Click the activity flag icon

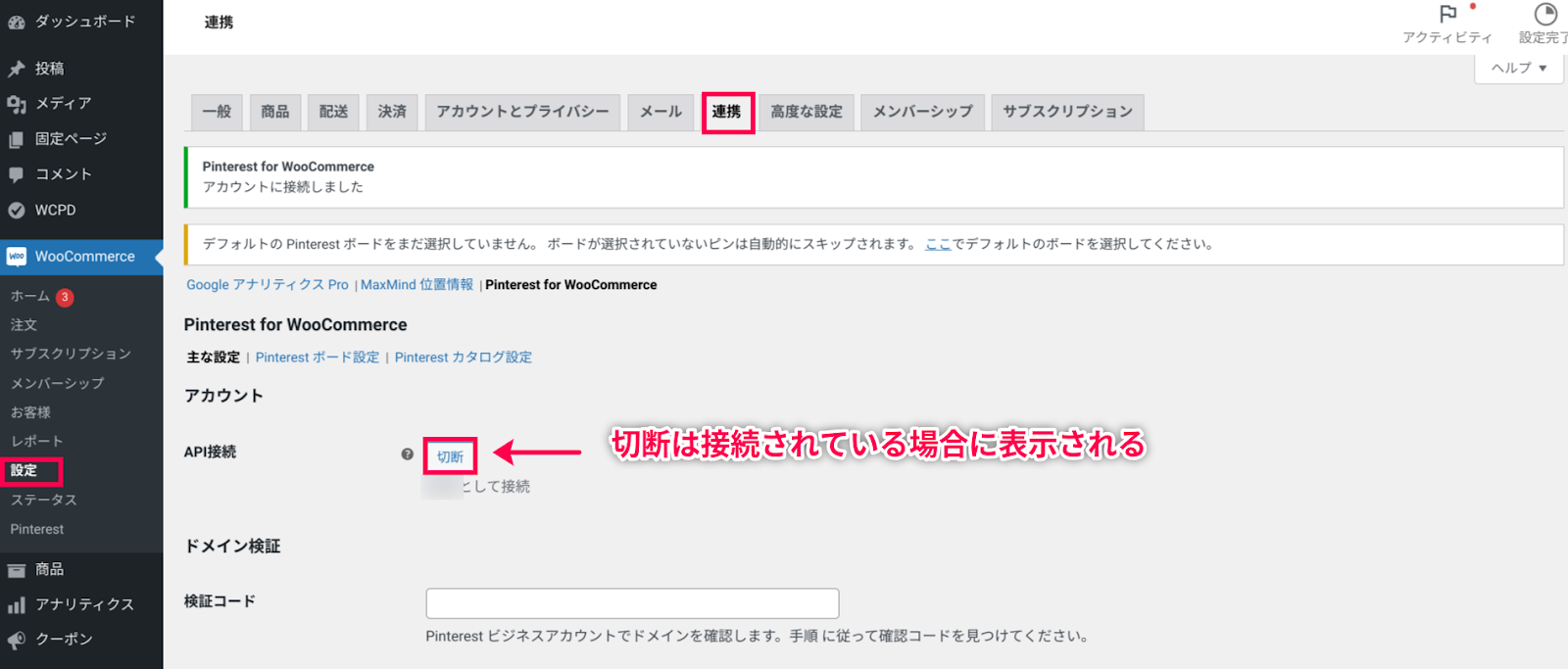click(1447, 14)
